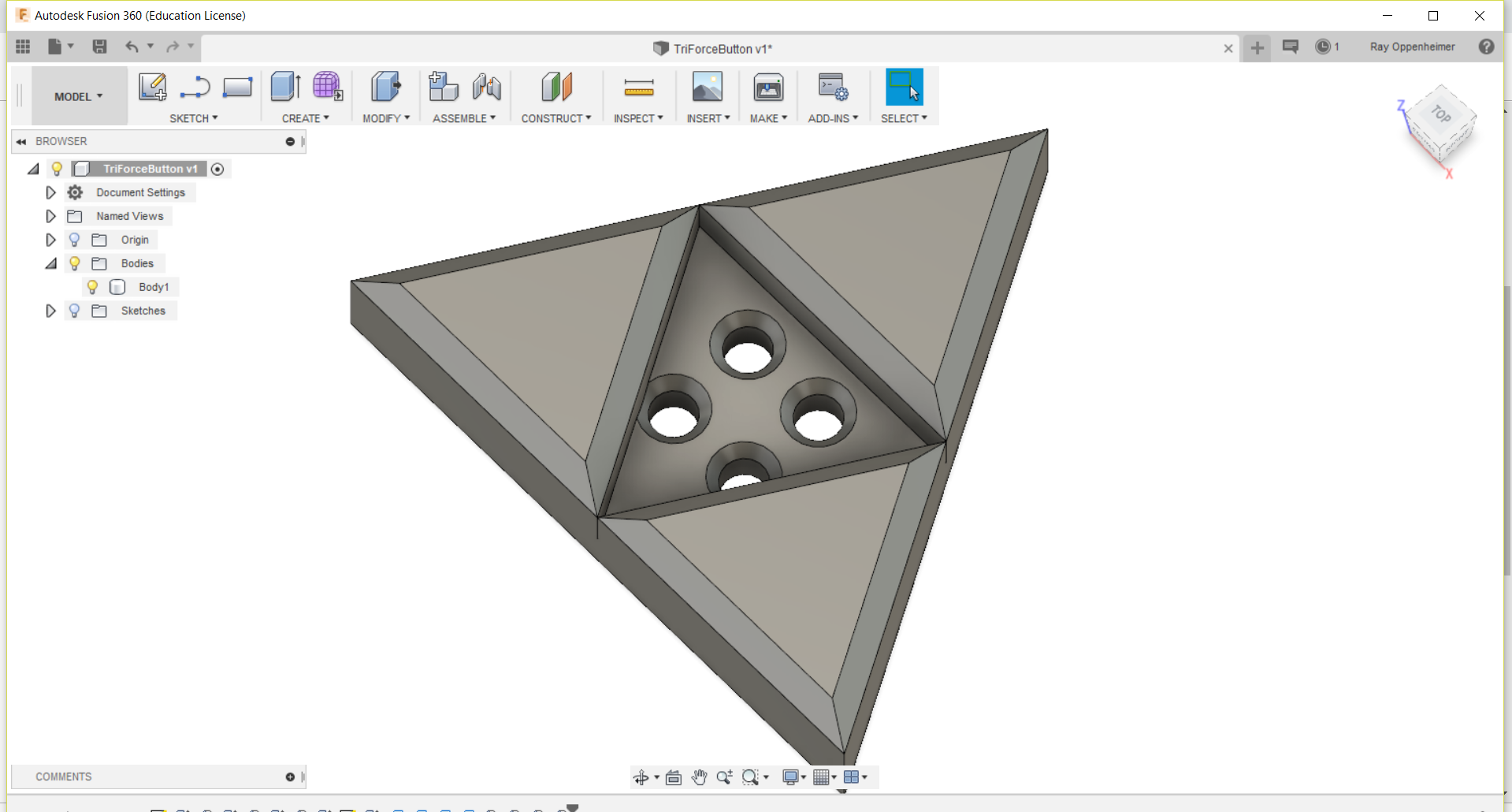
Task: Expand the Document Settings node
Action: click(50, 192)
